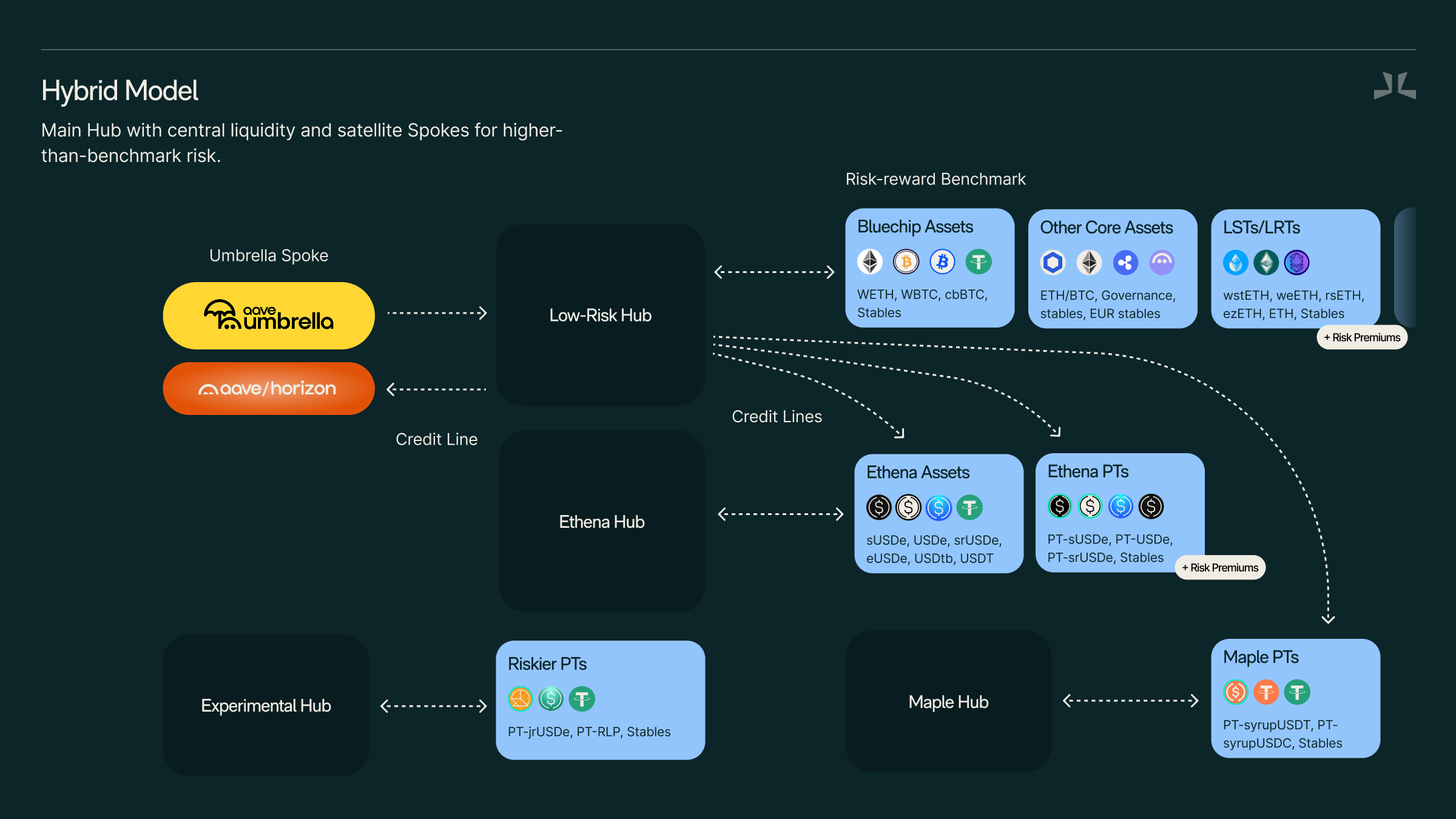The height and width of the screenshot is (819, 1456).
Task: Click the Ethereum icon in Other Core Assets
Action: 1090,263
